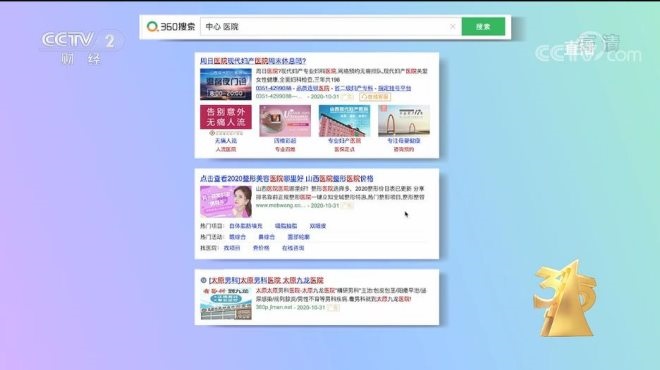Click the 鼻综合 hot activity link
Viewport: 660px width, 370px height.
[x=266, y=237]
